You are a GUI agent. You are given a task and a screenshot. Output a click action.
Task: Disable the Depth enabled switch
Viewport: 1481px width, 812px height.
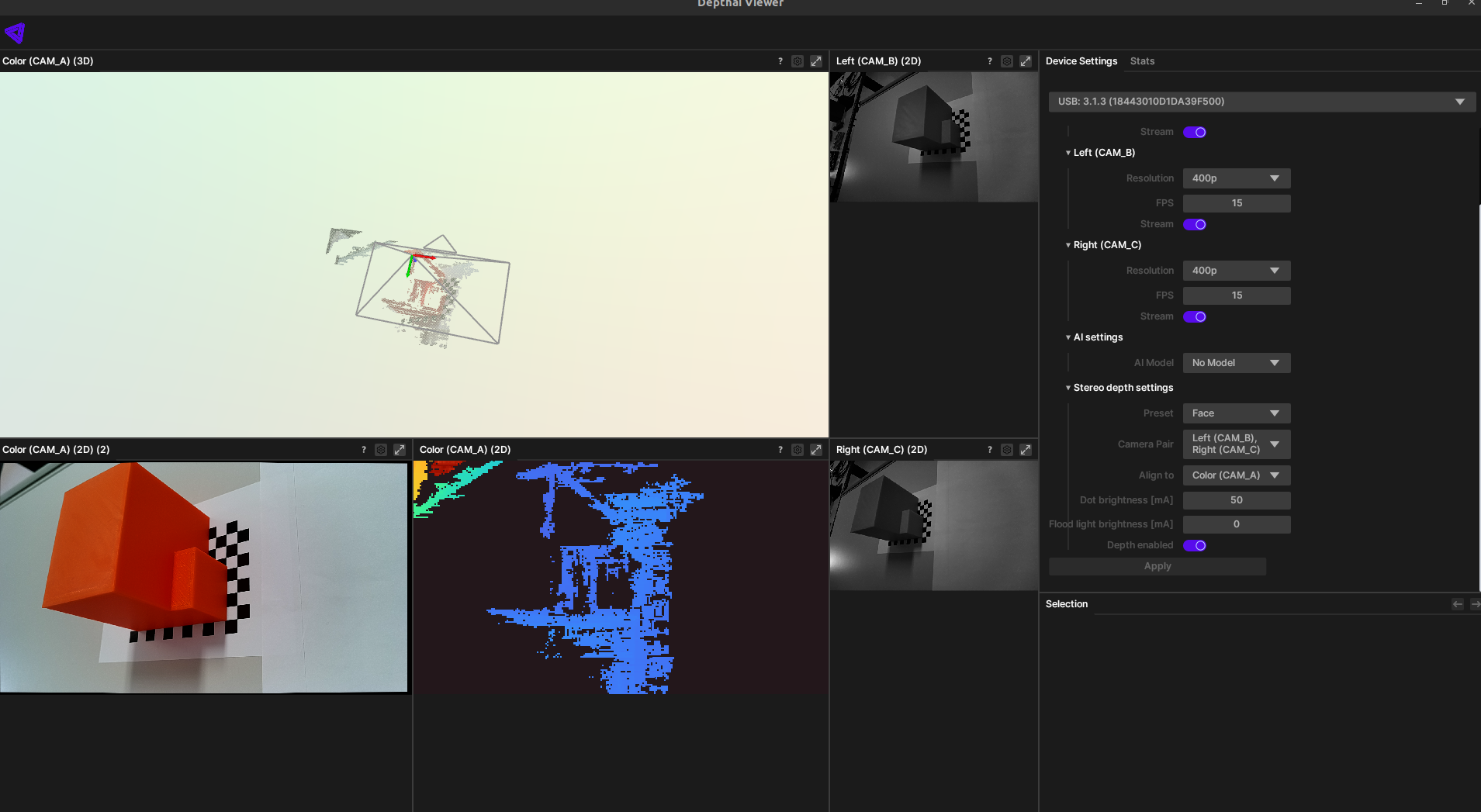[x=1195, y=545]
